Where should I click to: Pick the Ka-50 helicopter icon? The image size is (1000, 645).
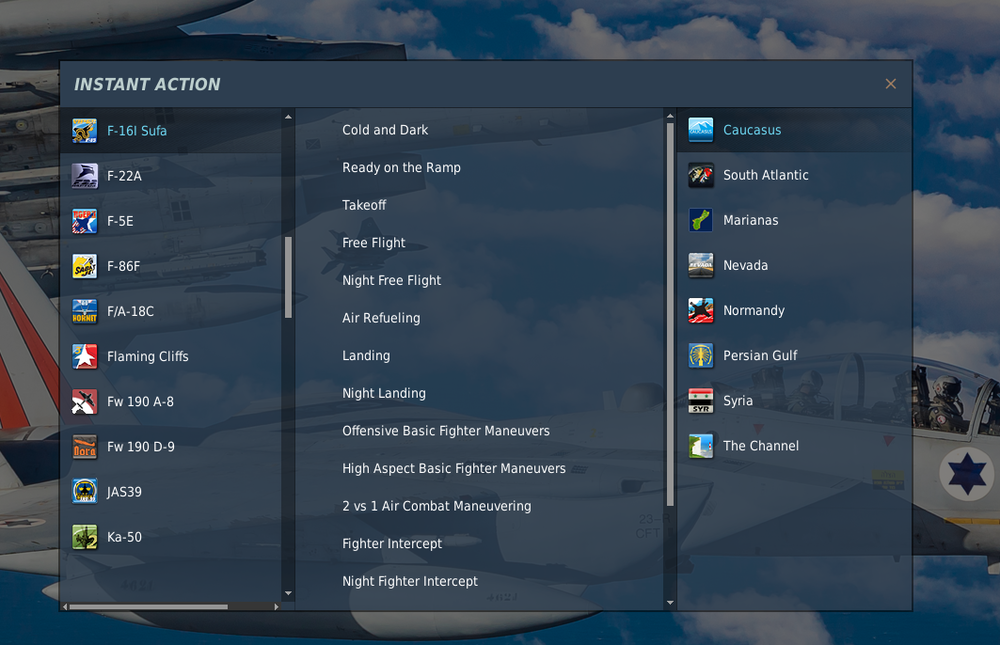pos(84,537)
